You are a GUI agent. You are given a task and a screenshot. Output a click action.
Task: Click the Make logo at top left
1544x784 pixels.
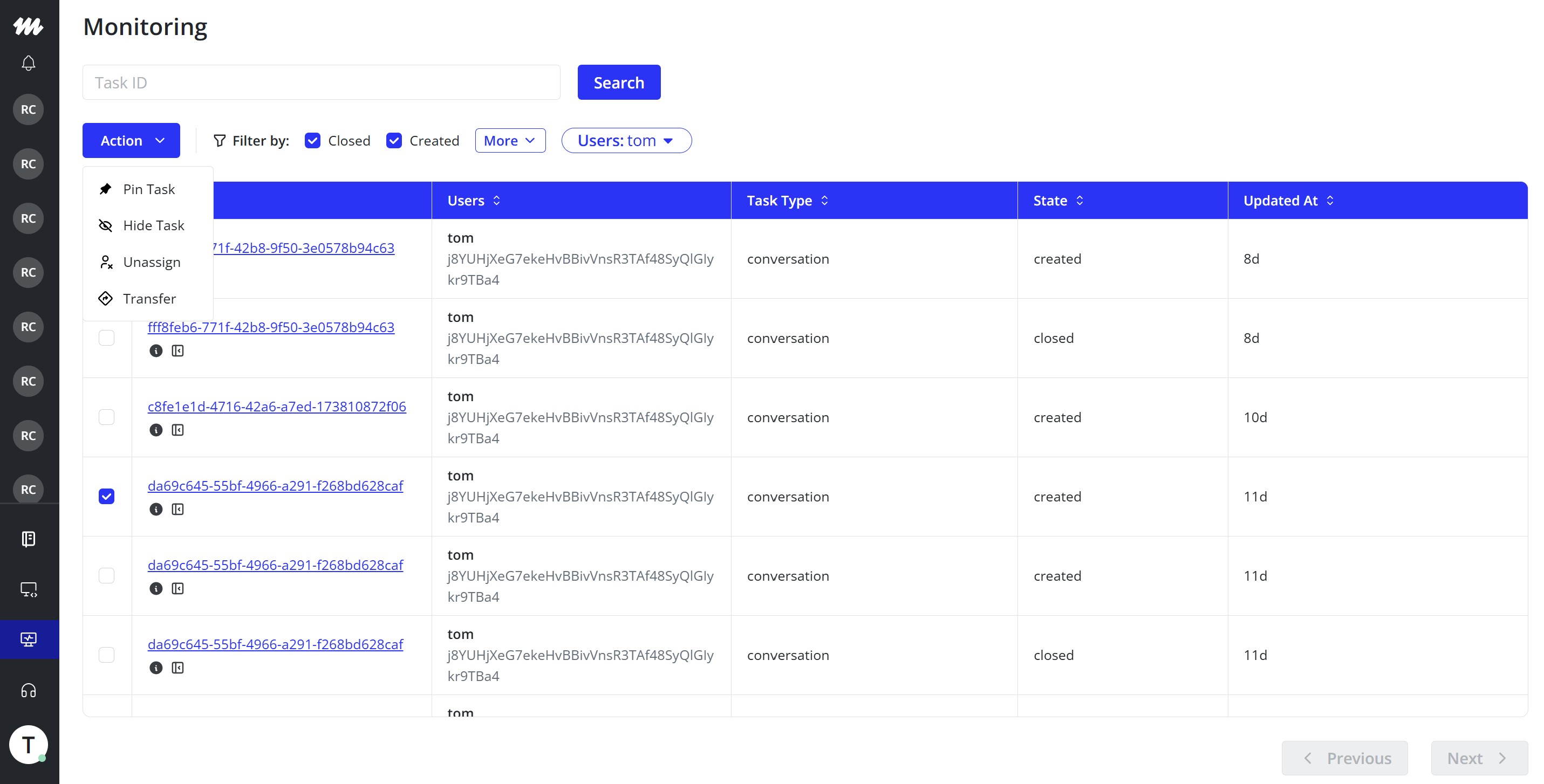pyautogui.click(x=28, y=26)
